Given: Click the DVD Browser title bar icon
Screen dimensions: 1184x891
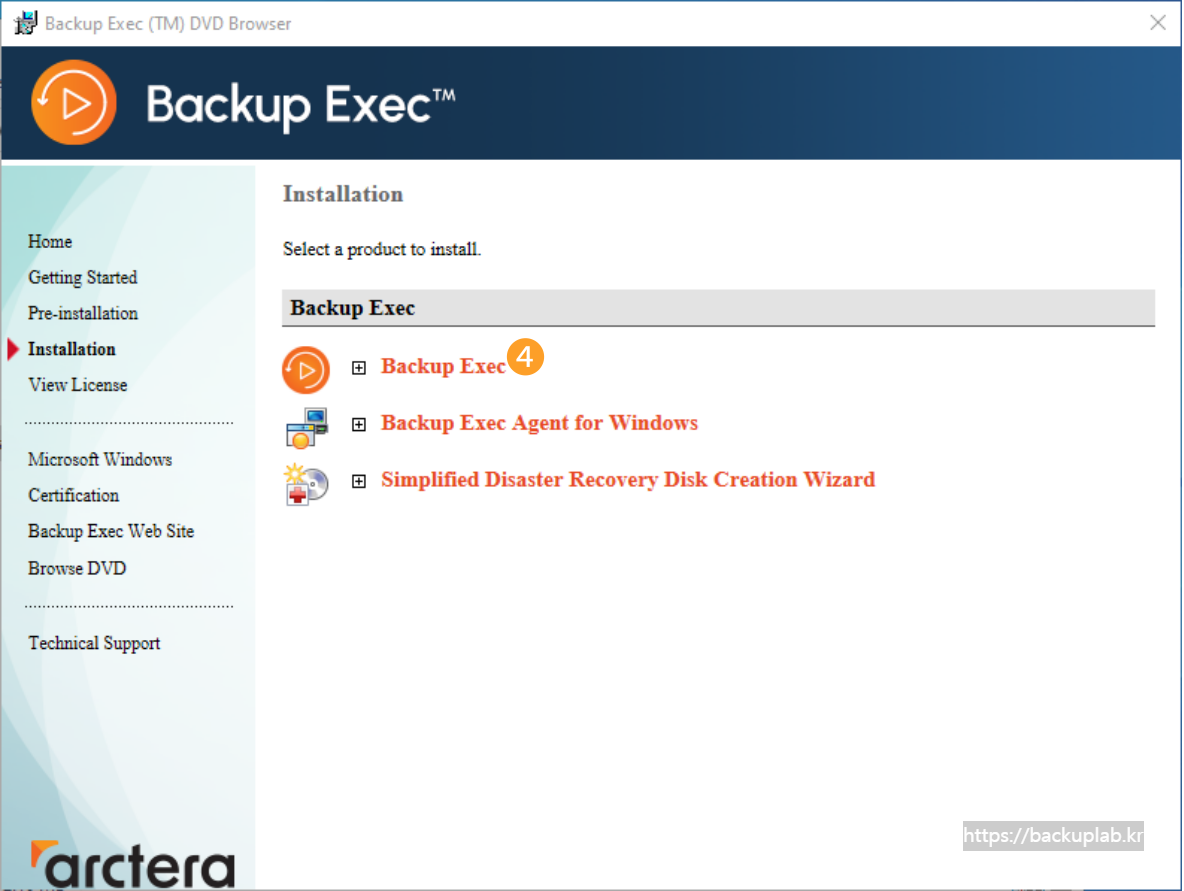Looking at the screenshot, I should coord(25,23).
